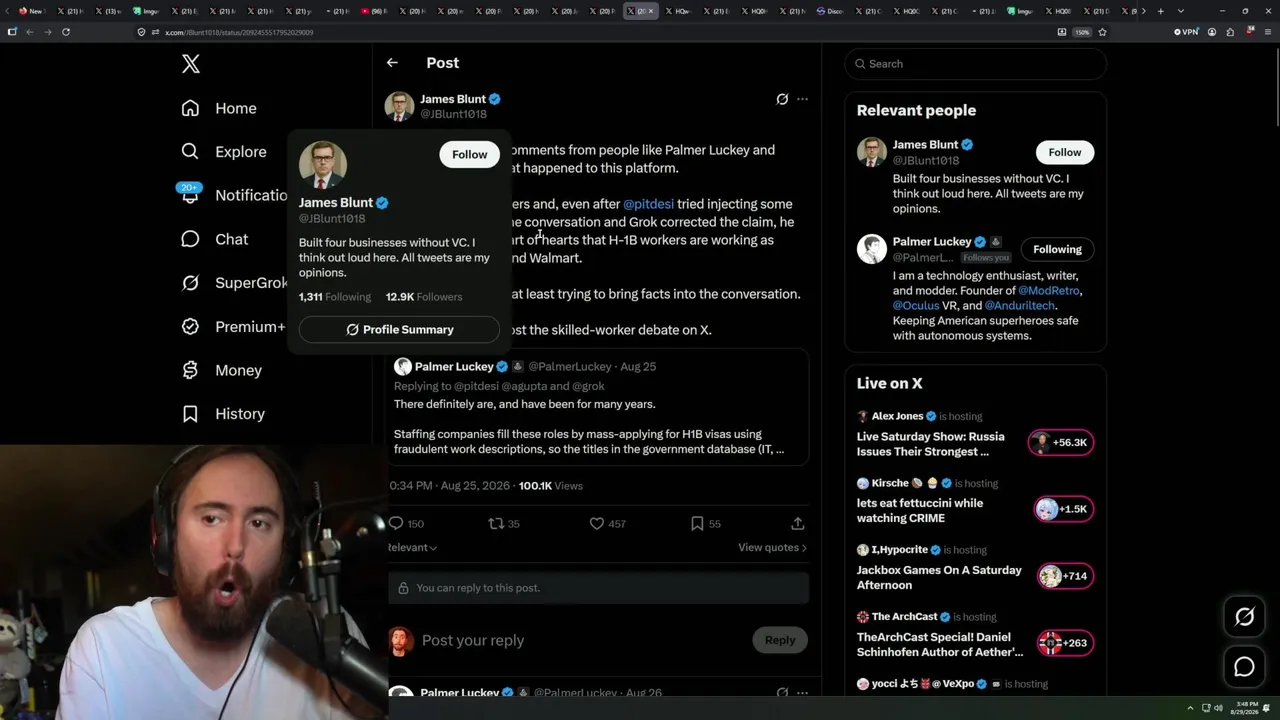Click the @Oculus link in Palmer's bio
1280x720 pixels.
point(916,306)
